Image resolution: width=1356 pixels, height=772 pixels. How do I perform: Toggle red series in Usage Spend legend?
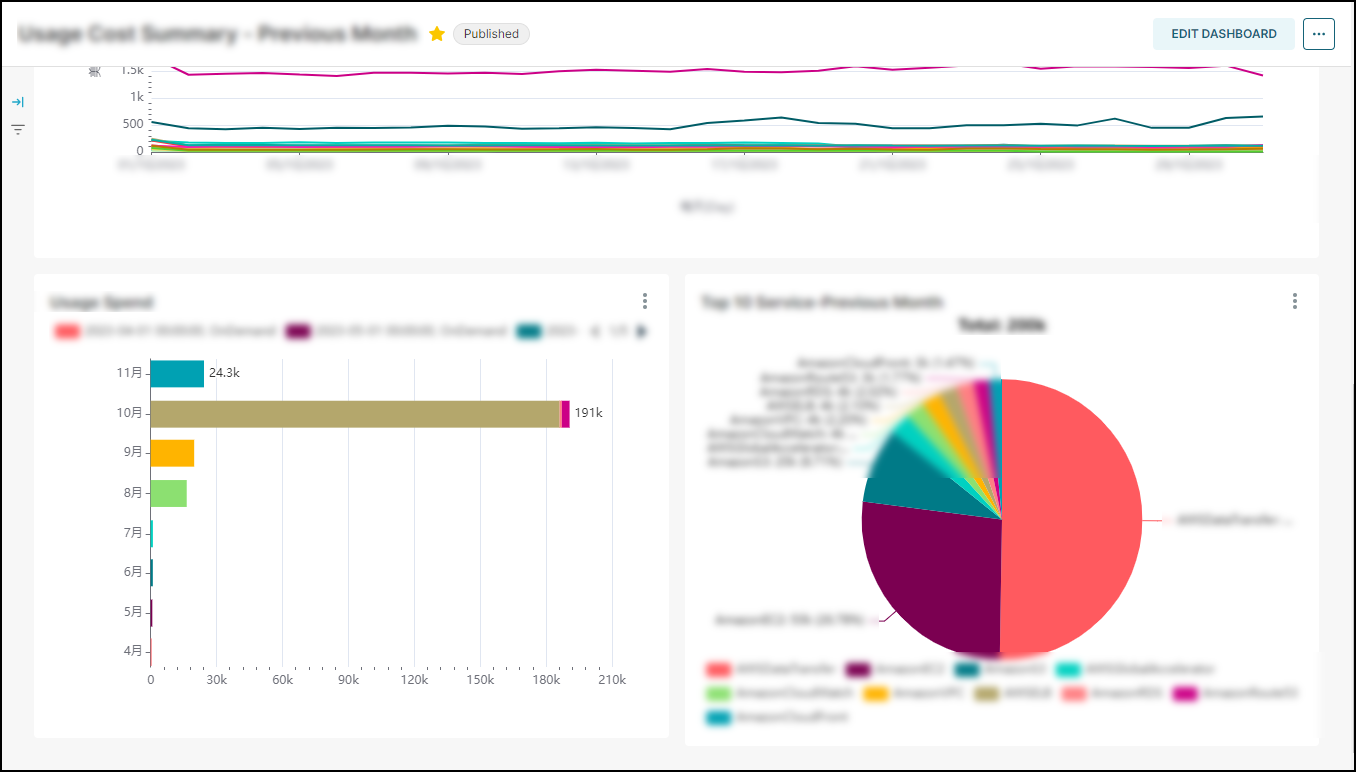[x=67, y=331]
